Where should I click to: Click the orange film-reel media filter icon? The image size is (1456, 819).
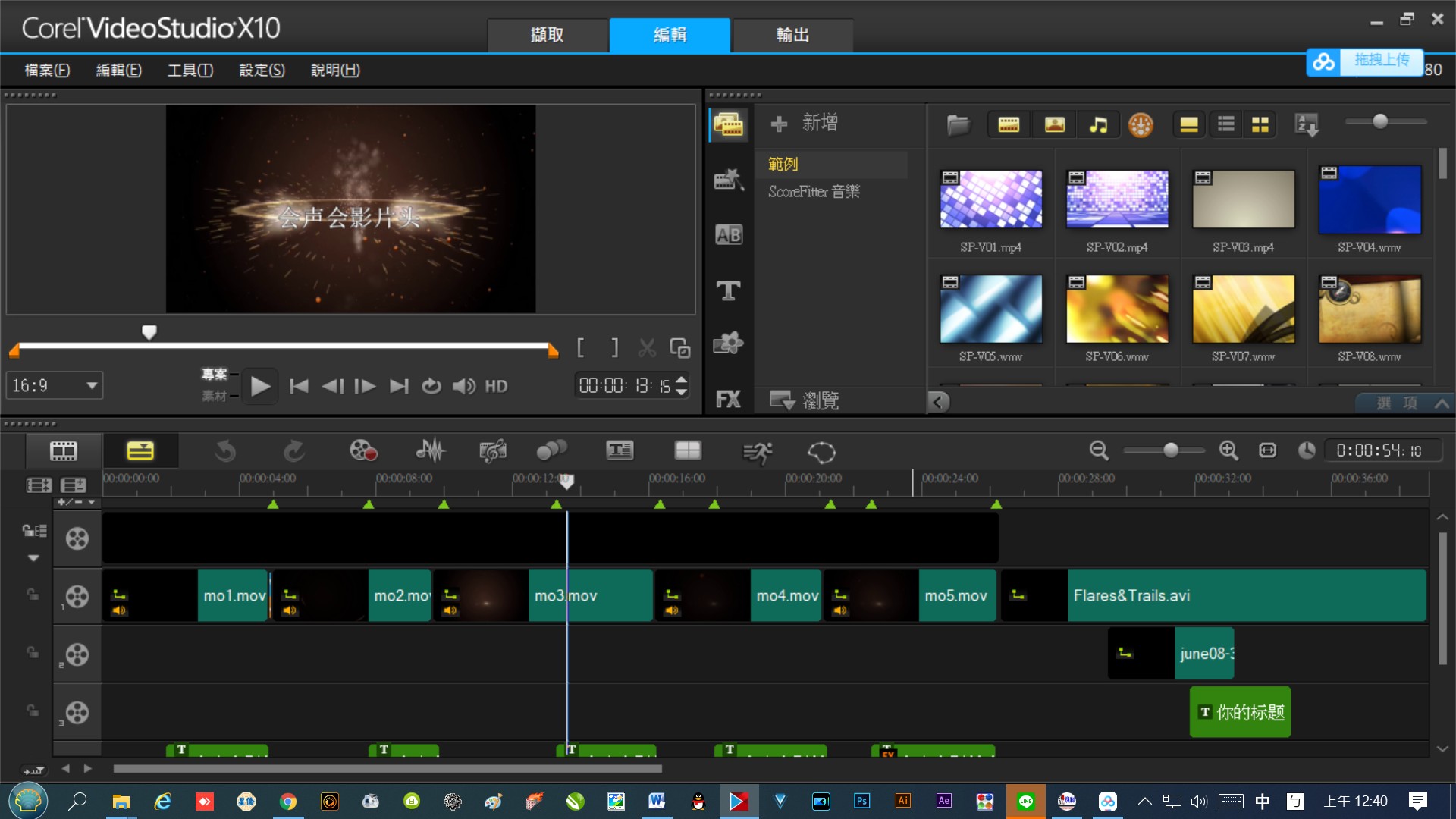point(1141,125)
